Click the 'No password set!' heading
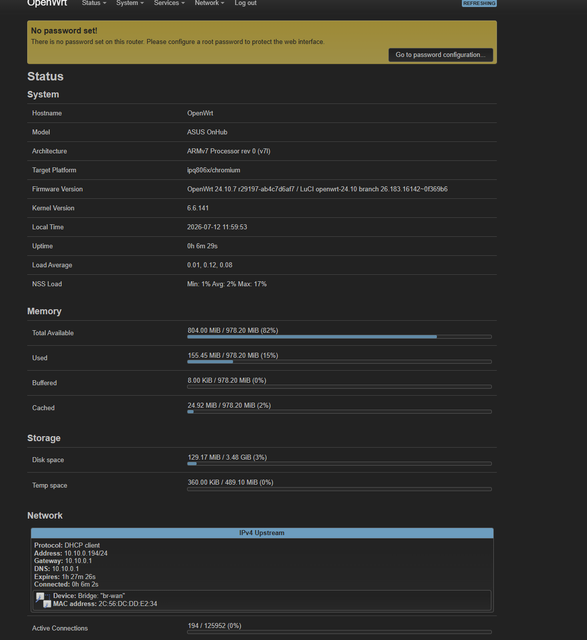 [x=64, y=31]
